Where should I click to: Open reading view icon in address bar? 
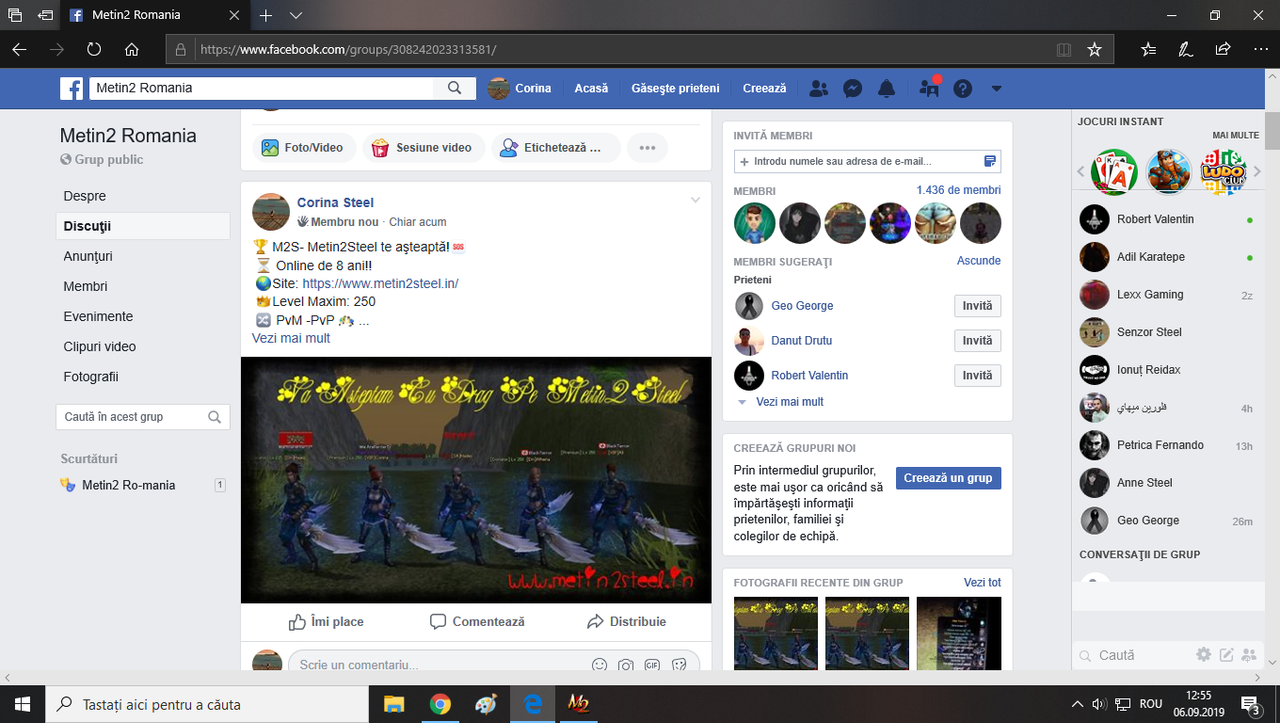point(1063,49)
